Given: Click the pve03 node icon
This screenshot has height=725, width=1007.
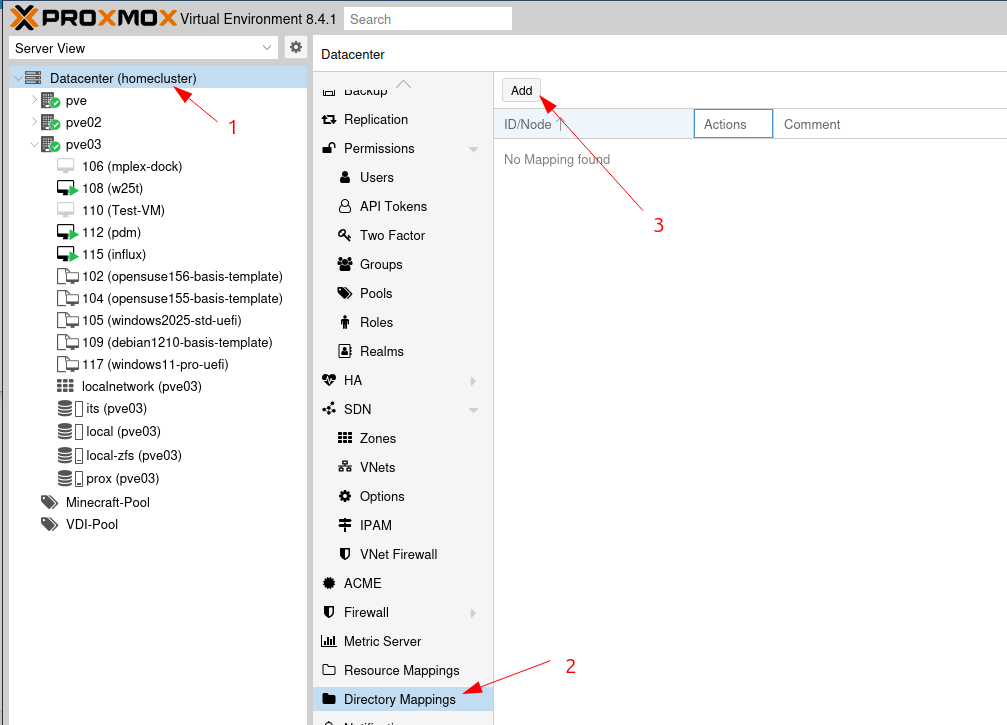Looking at the screenshot, I should point(50,144).
